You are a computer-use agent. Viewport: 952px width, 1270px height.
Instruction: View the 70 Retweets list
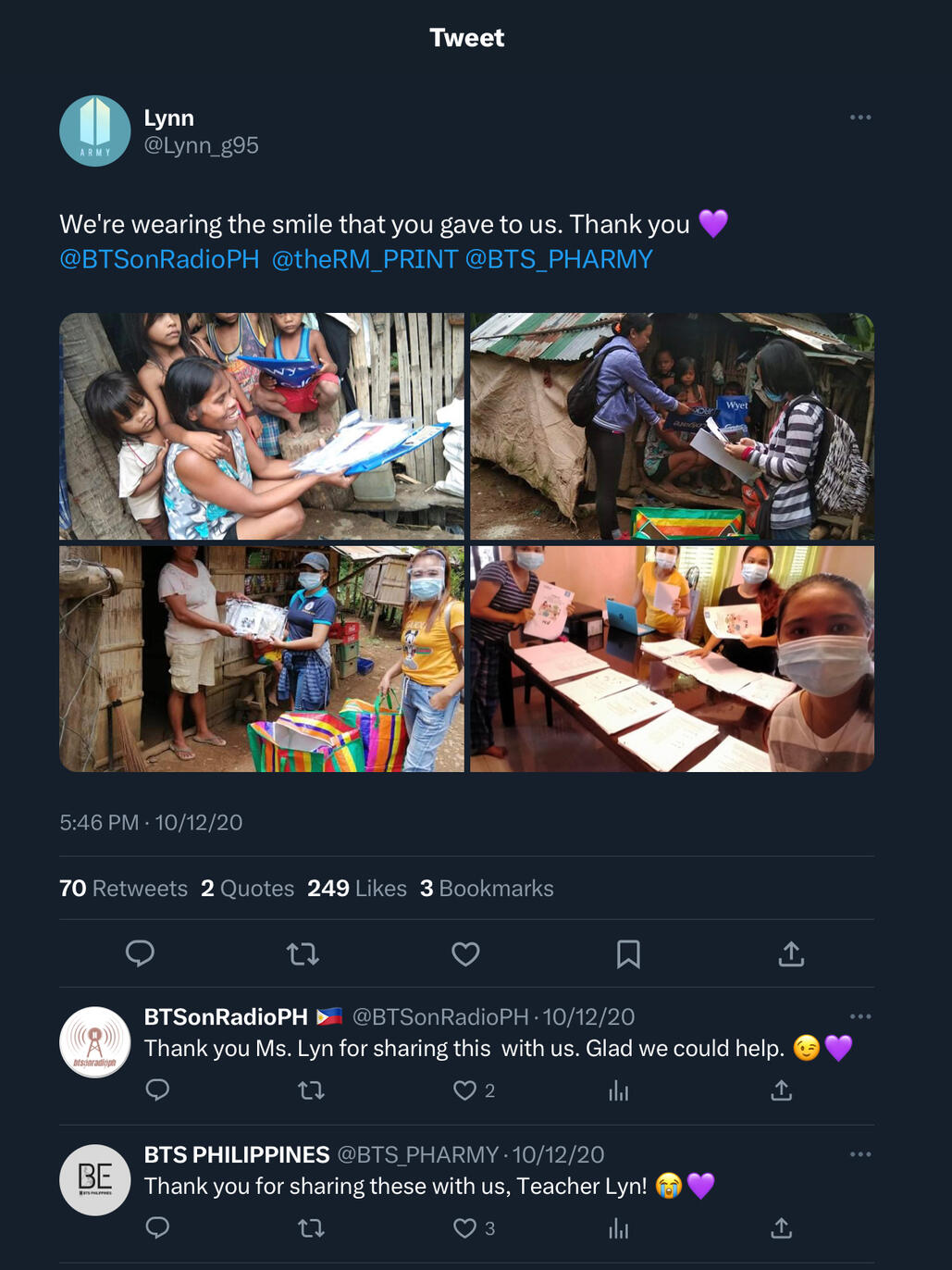coord(123,889)
